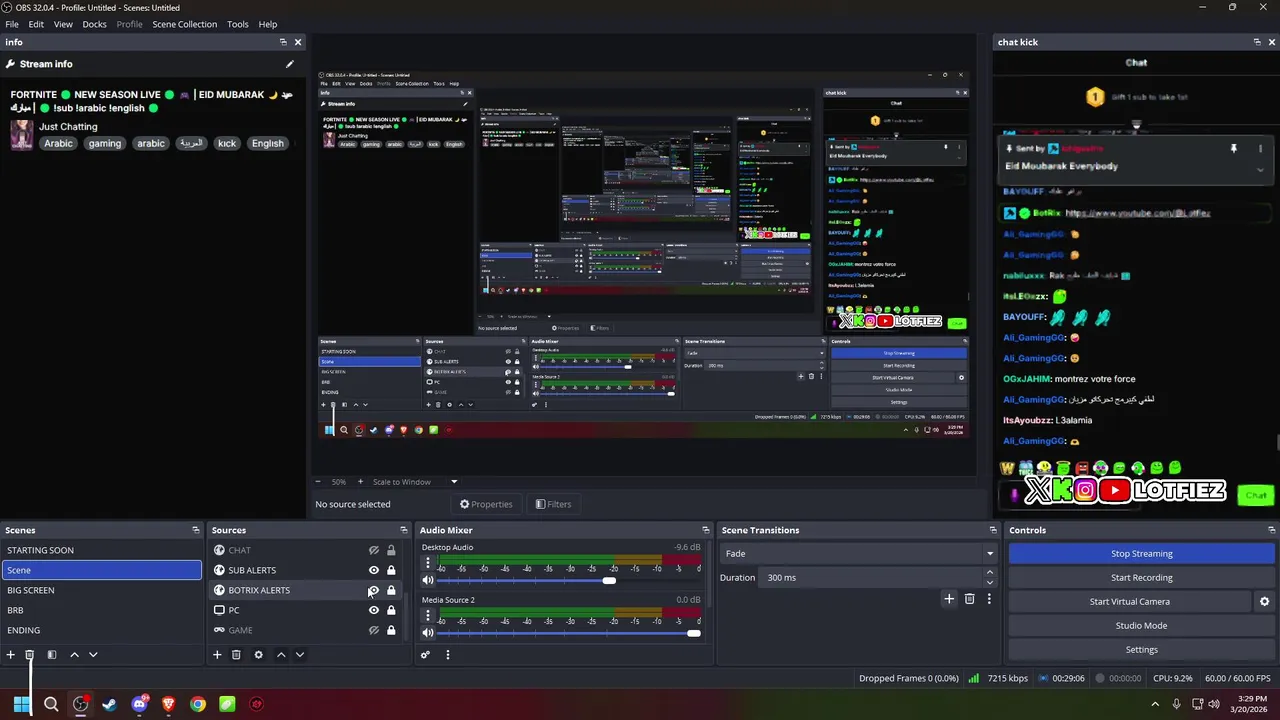The image size is (1280, 720).
Task: Open OBS Settings from Controls
Action: (1141, 649)
